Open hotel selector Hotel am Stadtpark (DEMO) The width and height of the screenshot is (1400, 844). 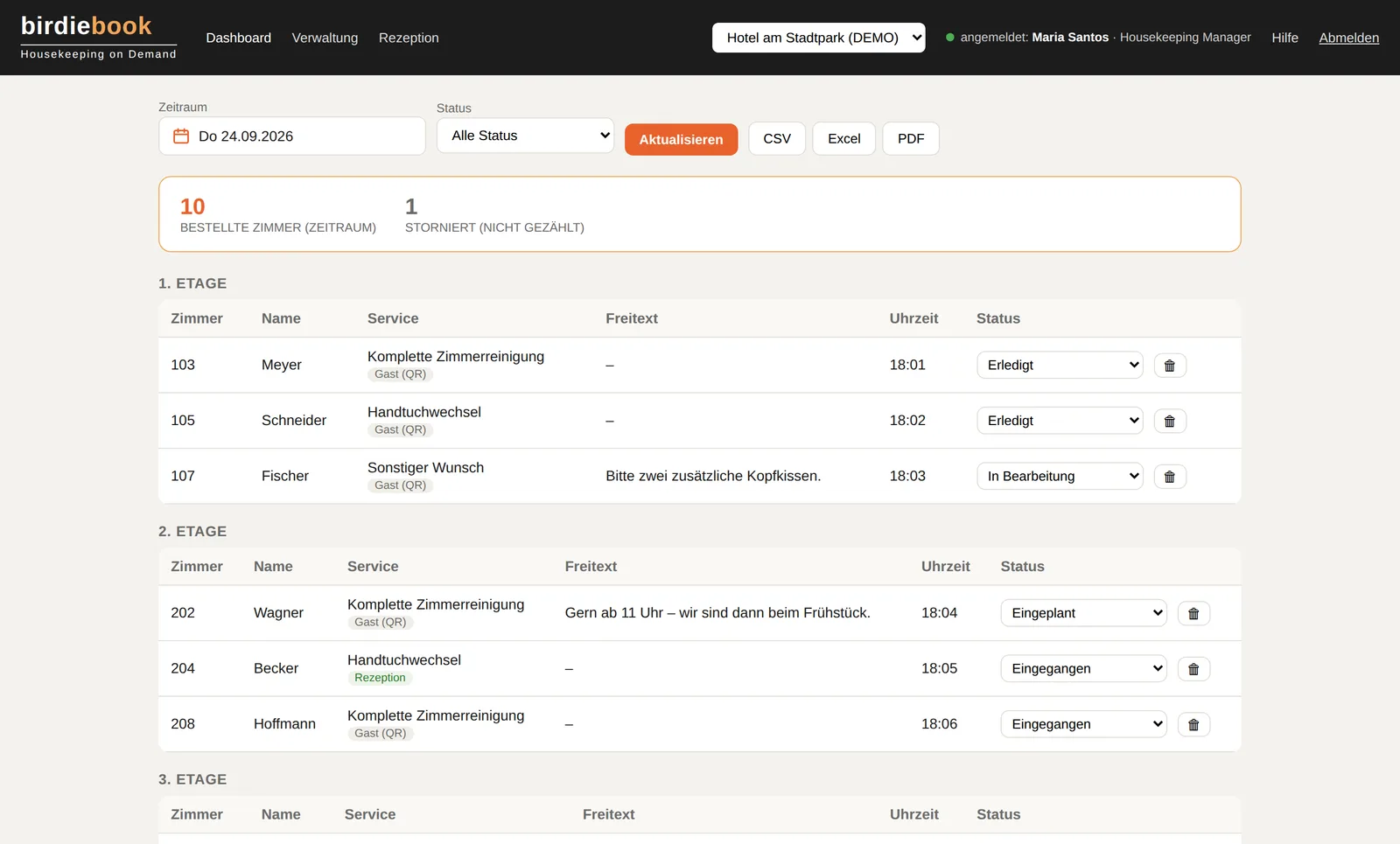click(x=818, y=38)
